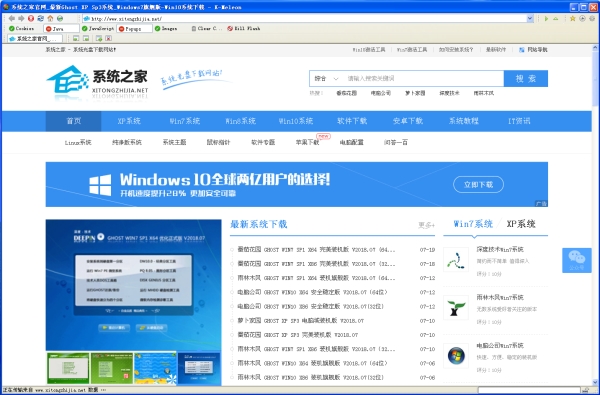Screen dimensions: 600x395
Task: Click in the 请输入搜索关键词 search field
Action: click(x=423, y=78)
